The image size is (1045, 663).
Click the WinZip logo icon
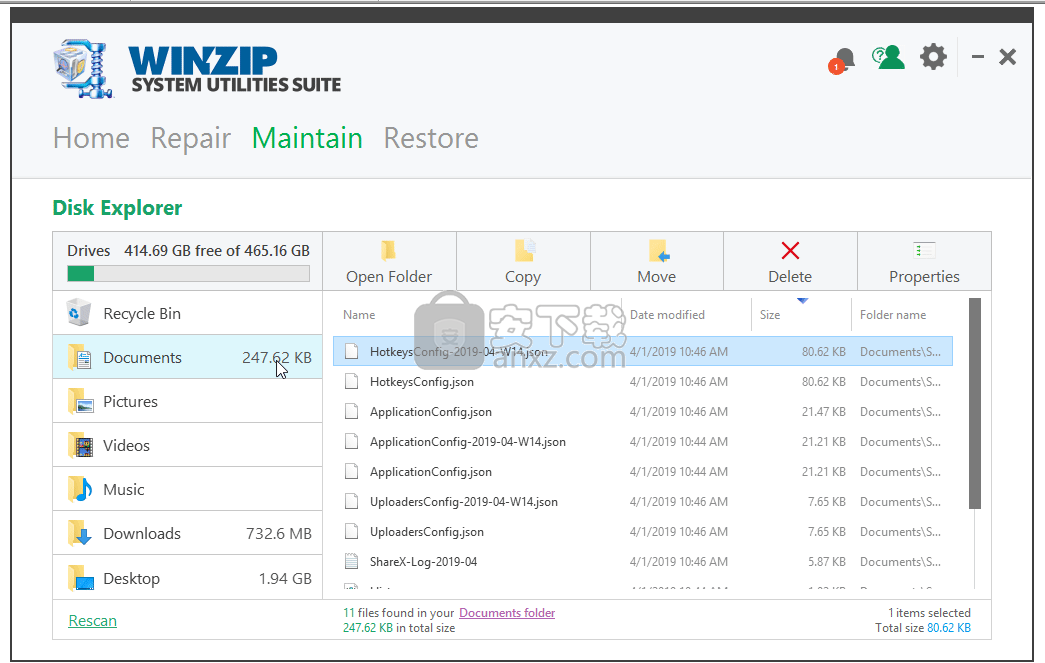(84, 69)
